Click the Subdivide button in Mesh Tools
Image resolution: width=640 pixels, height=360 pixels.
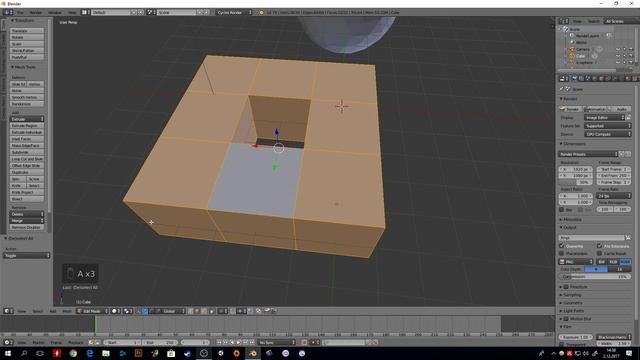27,152
